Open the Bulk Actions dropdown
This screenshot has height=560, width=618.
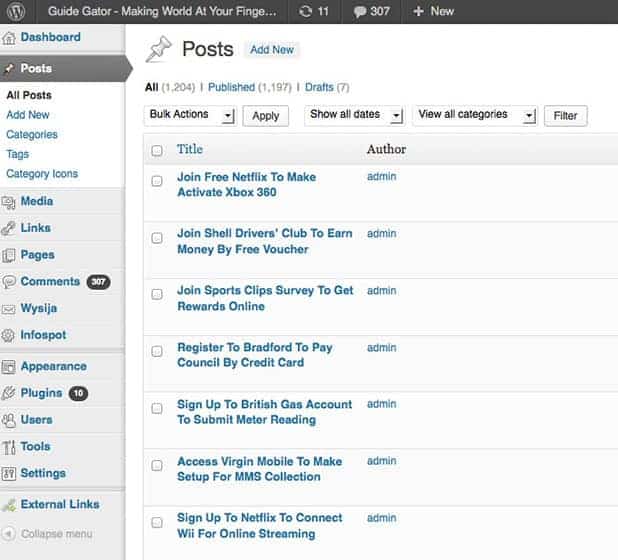[190, 115]
